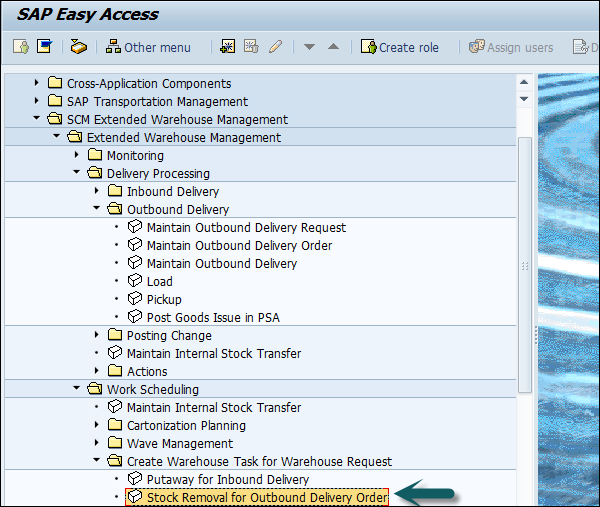Click the Posting Change folder icon

[x=115, y=334]
